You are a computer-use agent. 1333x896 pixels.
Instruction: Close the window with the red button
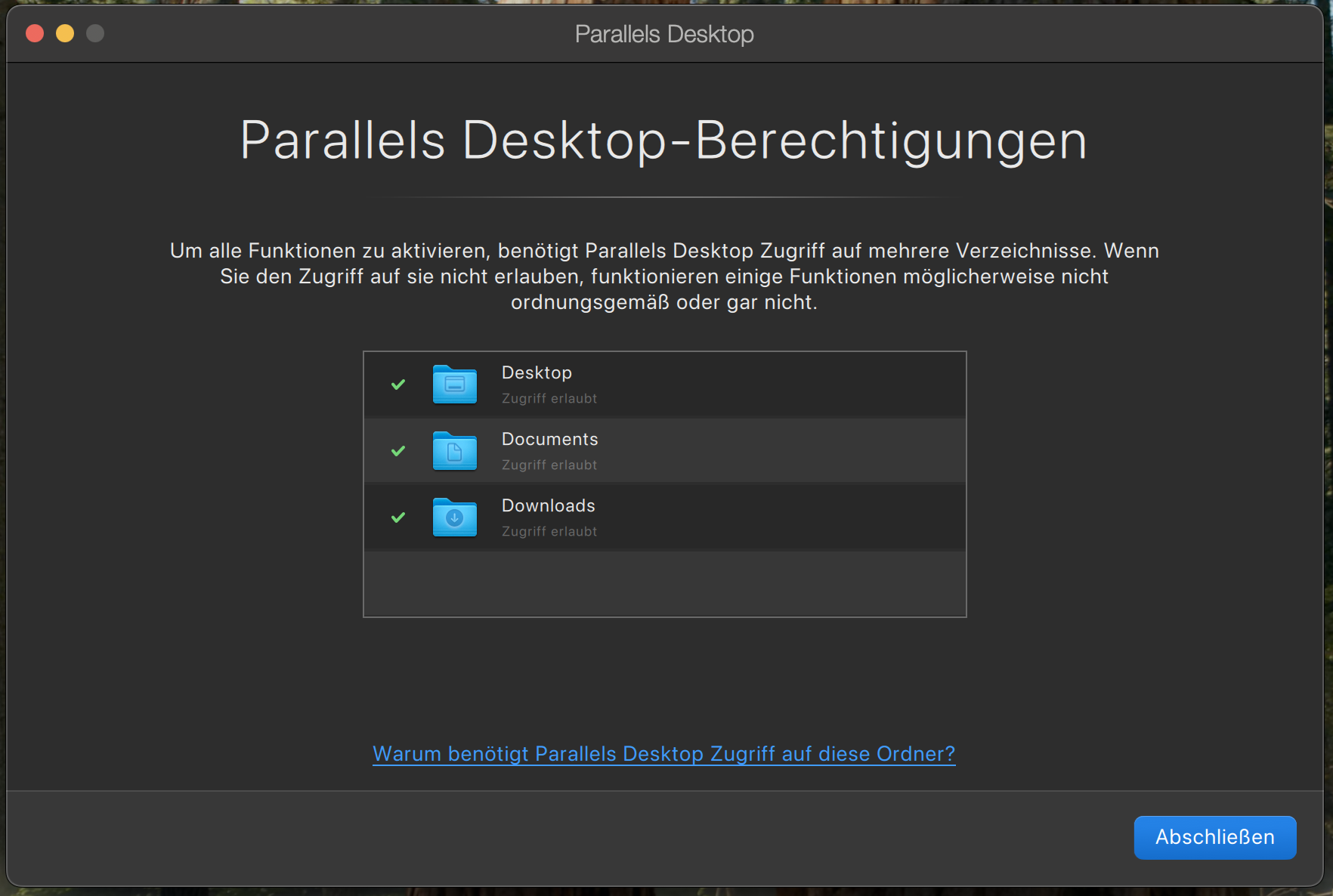tap(35, 33)
